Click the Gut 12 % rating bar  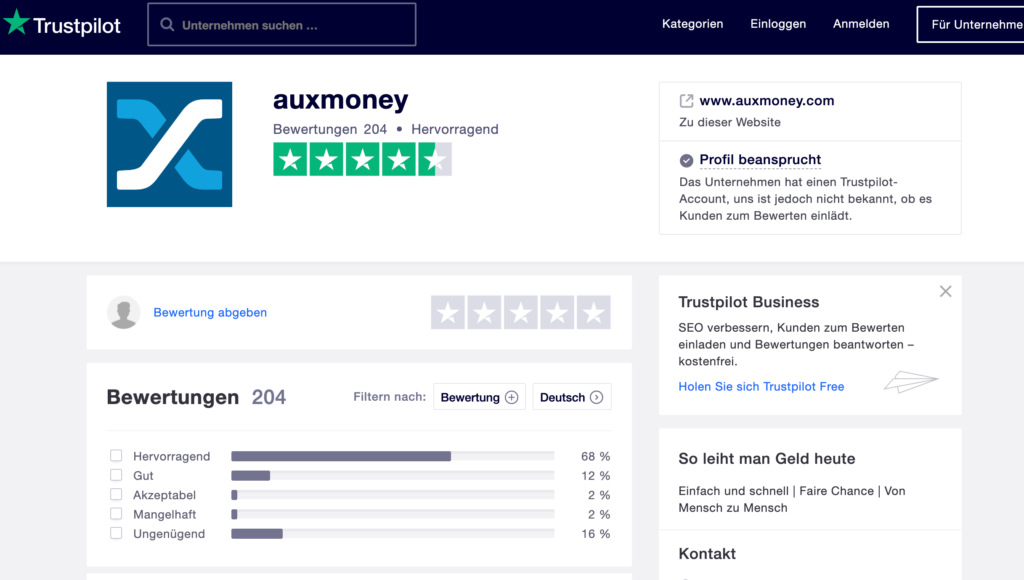click(392, 475)
